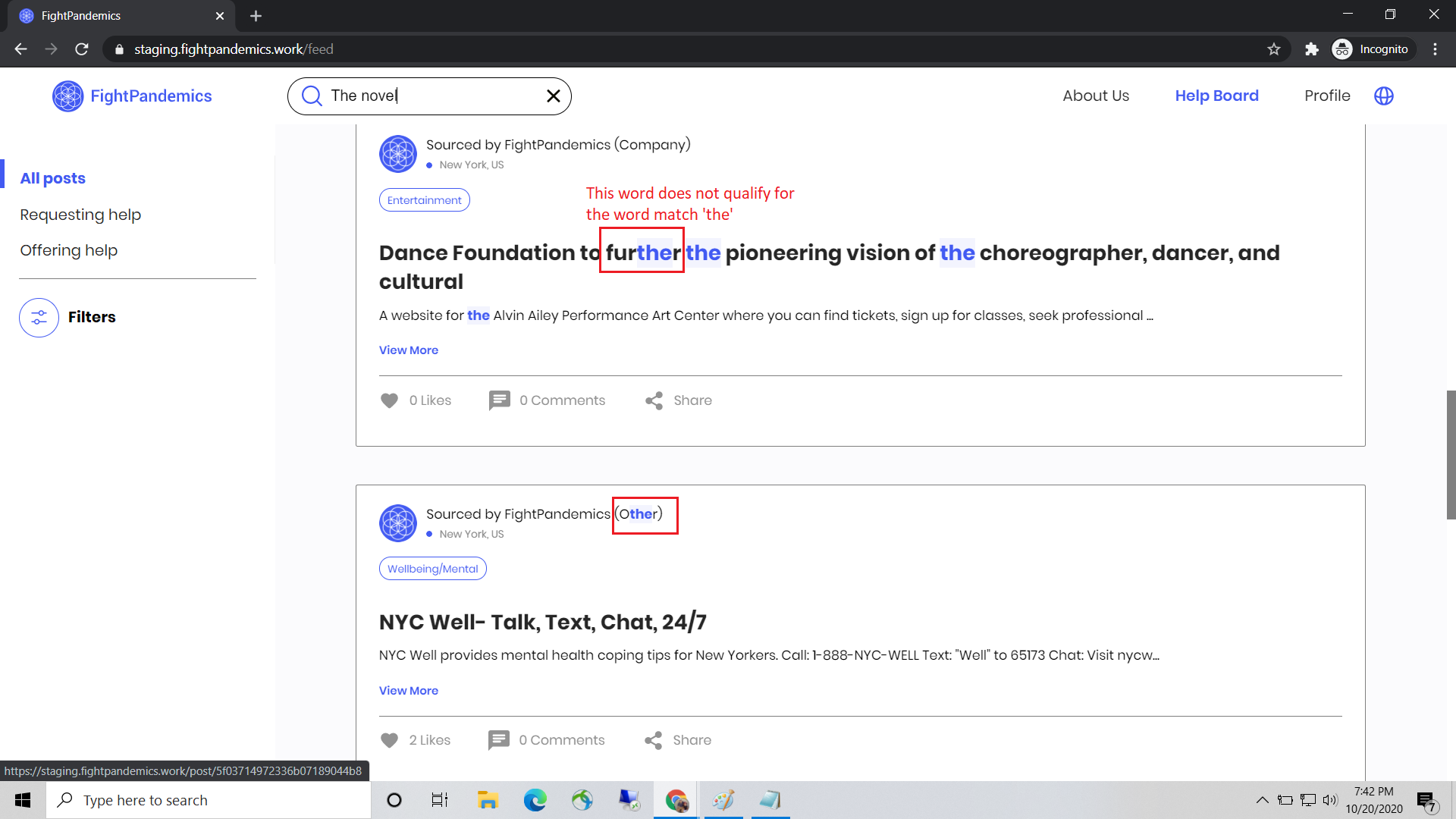Click 0 Likes text on first post
Screen dimensions: 1456x819
[x=430, y=400]
